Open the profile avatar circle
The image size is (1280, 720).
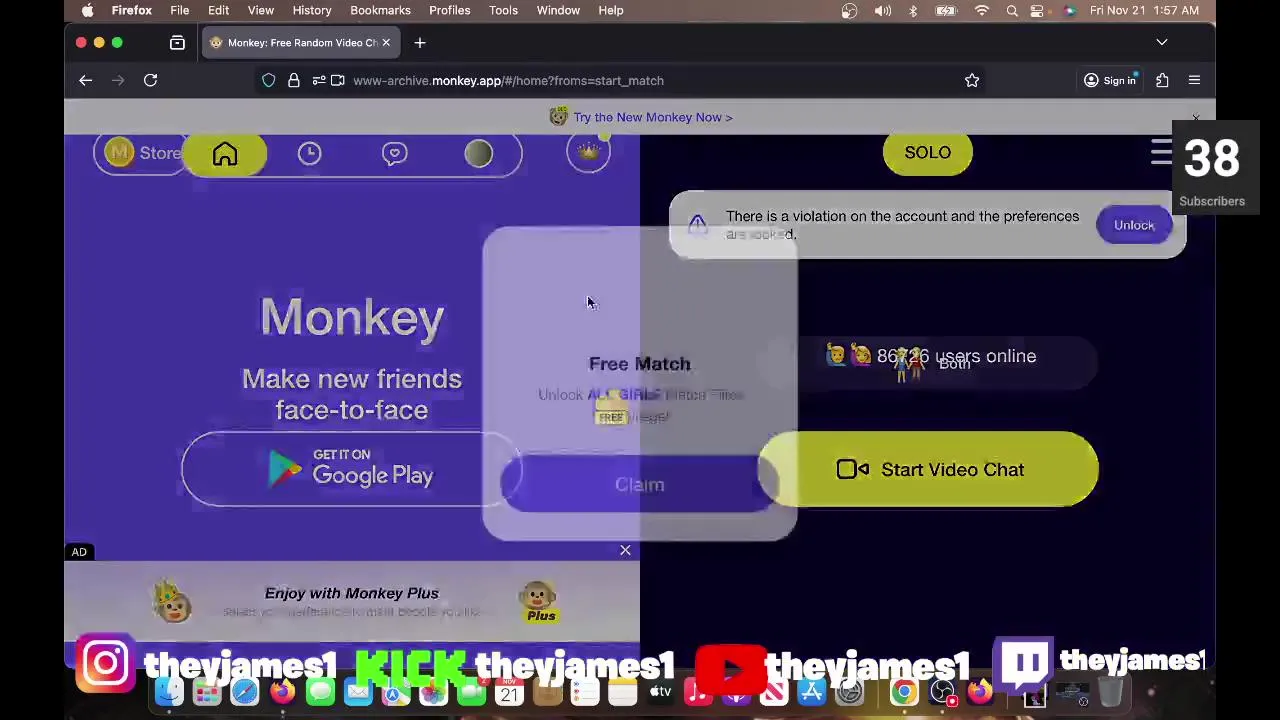[479, 153]
